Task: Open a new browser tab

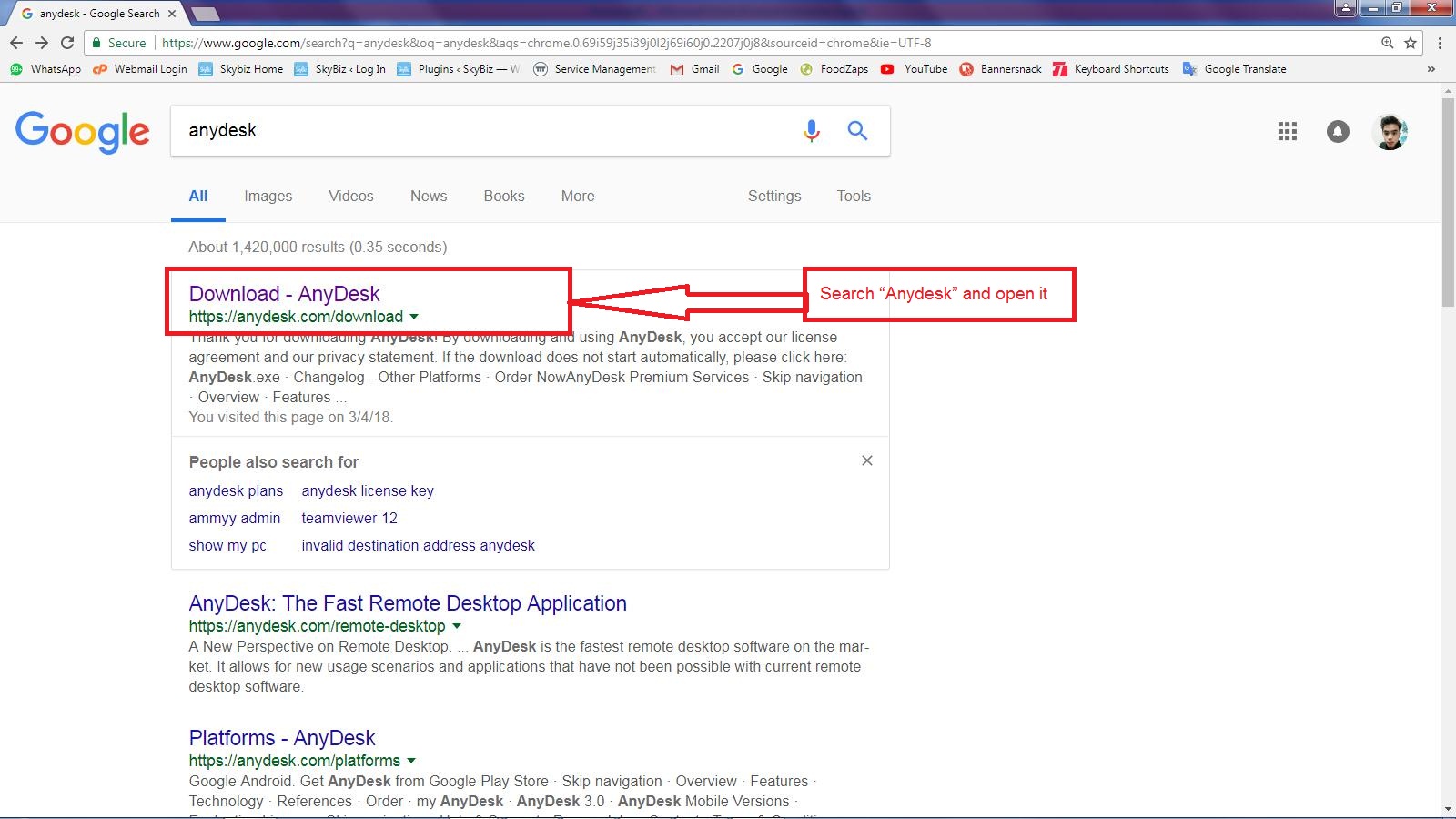Action: pos(206,14)
